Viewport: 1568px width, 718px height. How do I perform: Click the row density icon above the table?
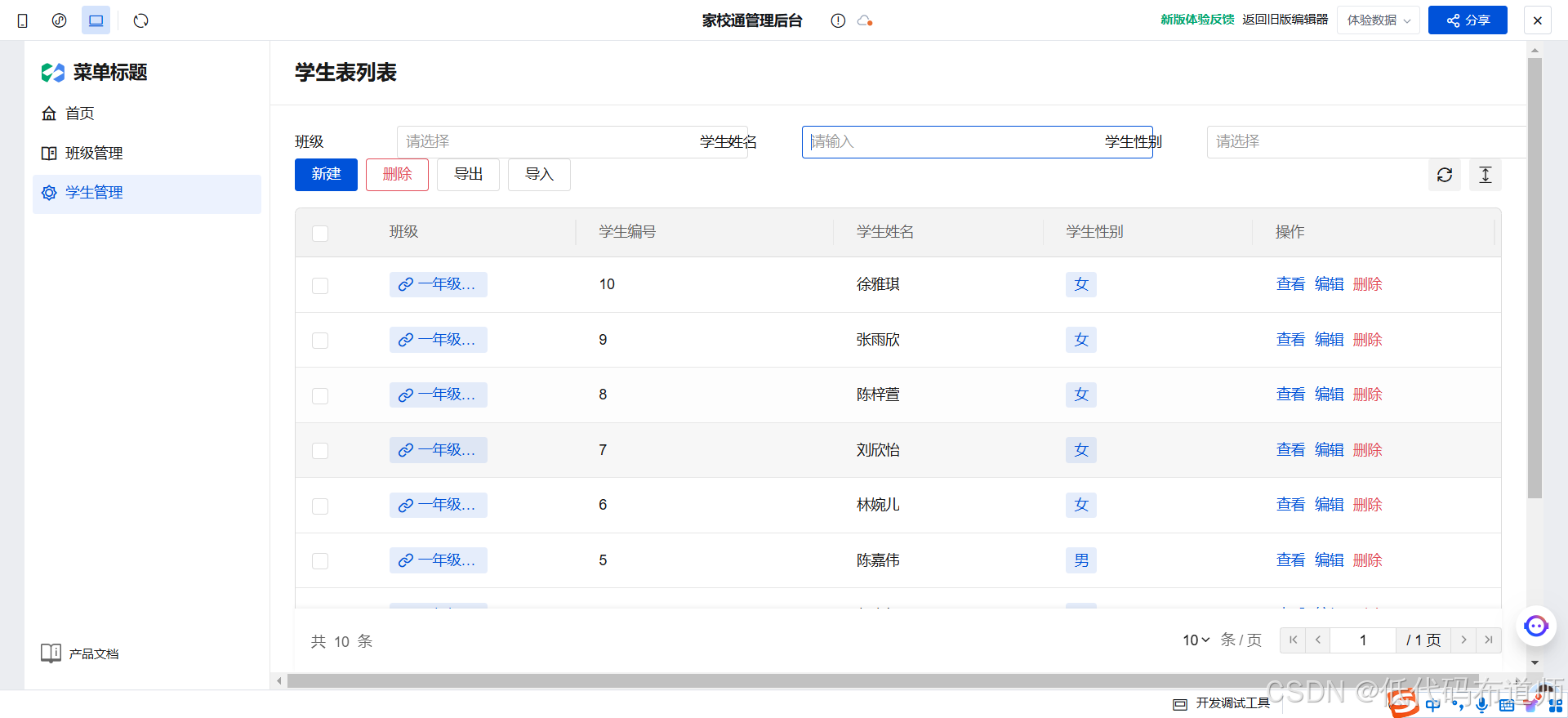pyautogui.click(x=1486, y=175)
